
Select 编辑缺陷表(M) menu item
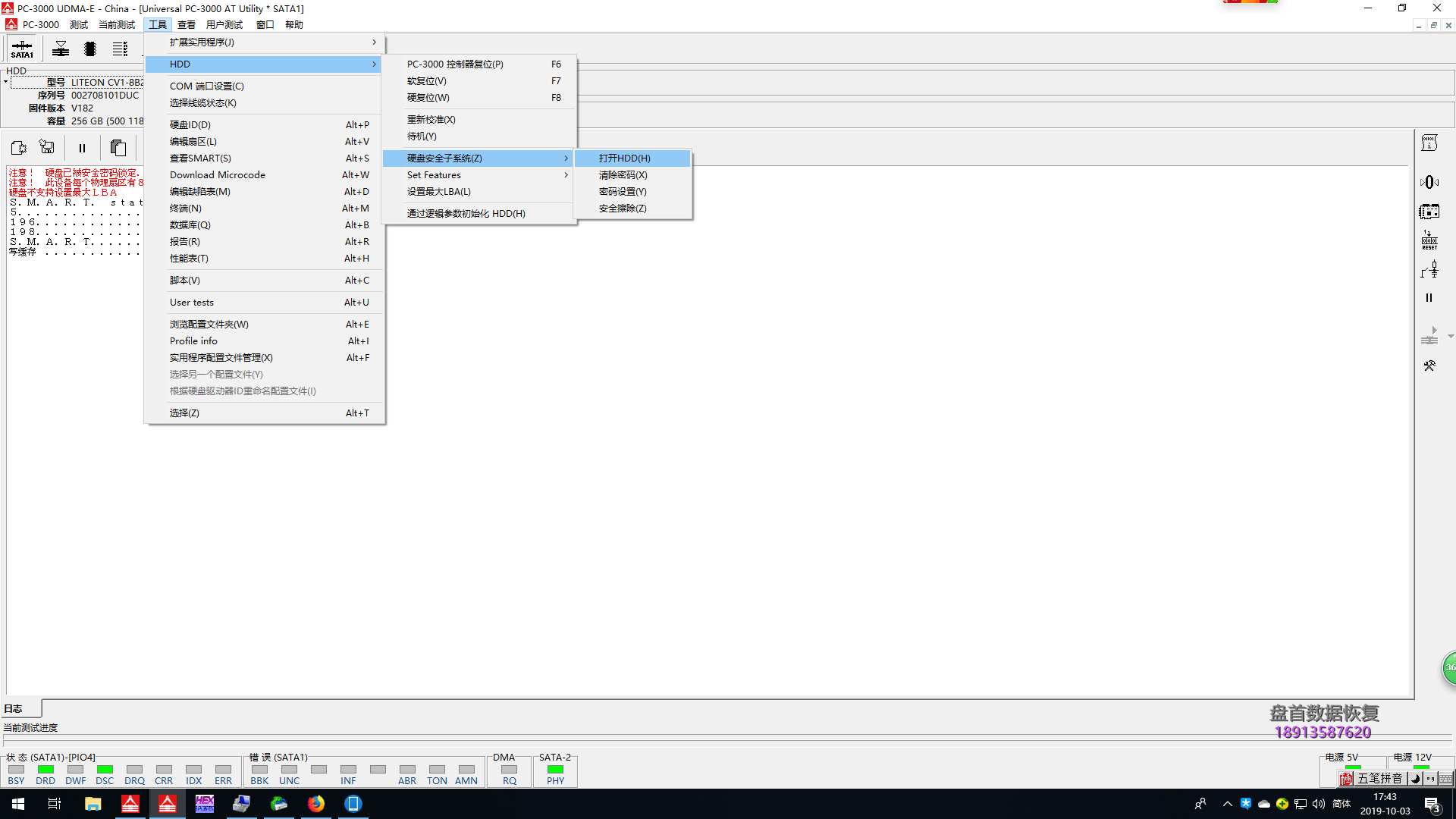click(264, 192)
